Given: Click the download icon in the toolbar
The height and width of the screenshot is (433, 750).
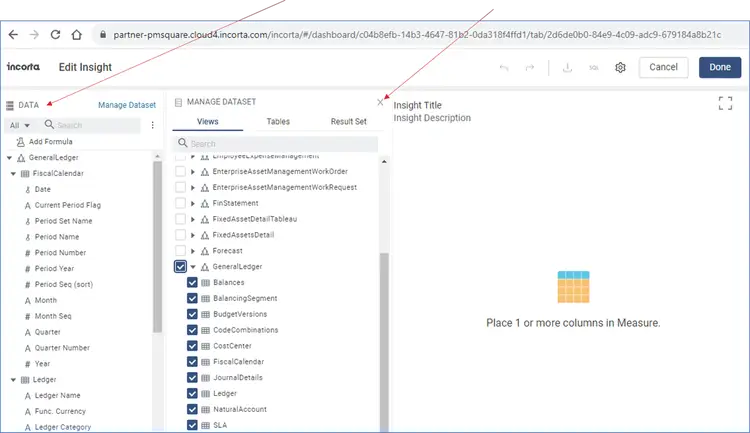Looking at the screenshot, I should tap(567, 67).
